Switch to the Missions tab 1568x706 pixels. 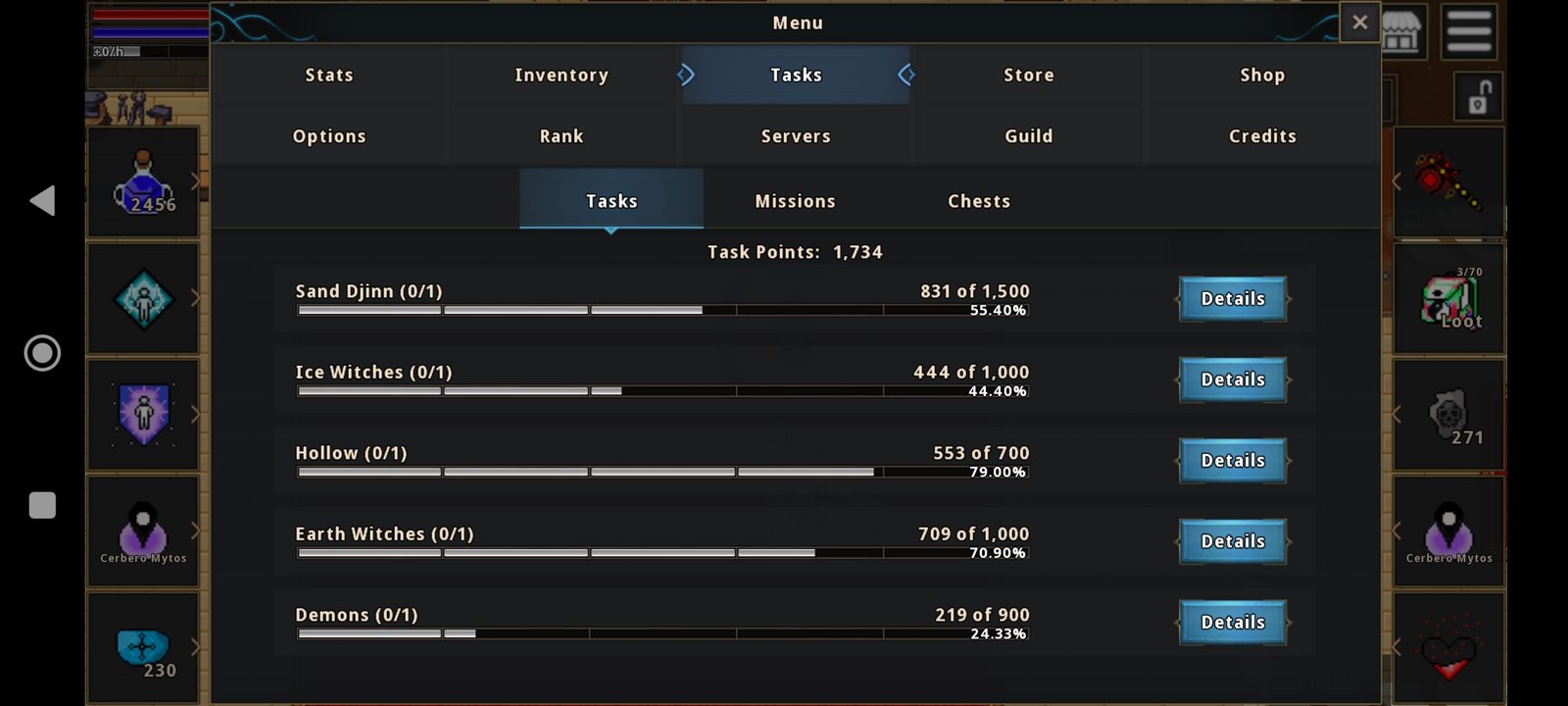795,201
